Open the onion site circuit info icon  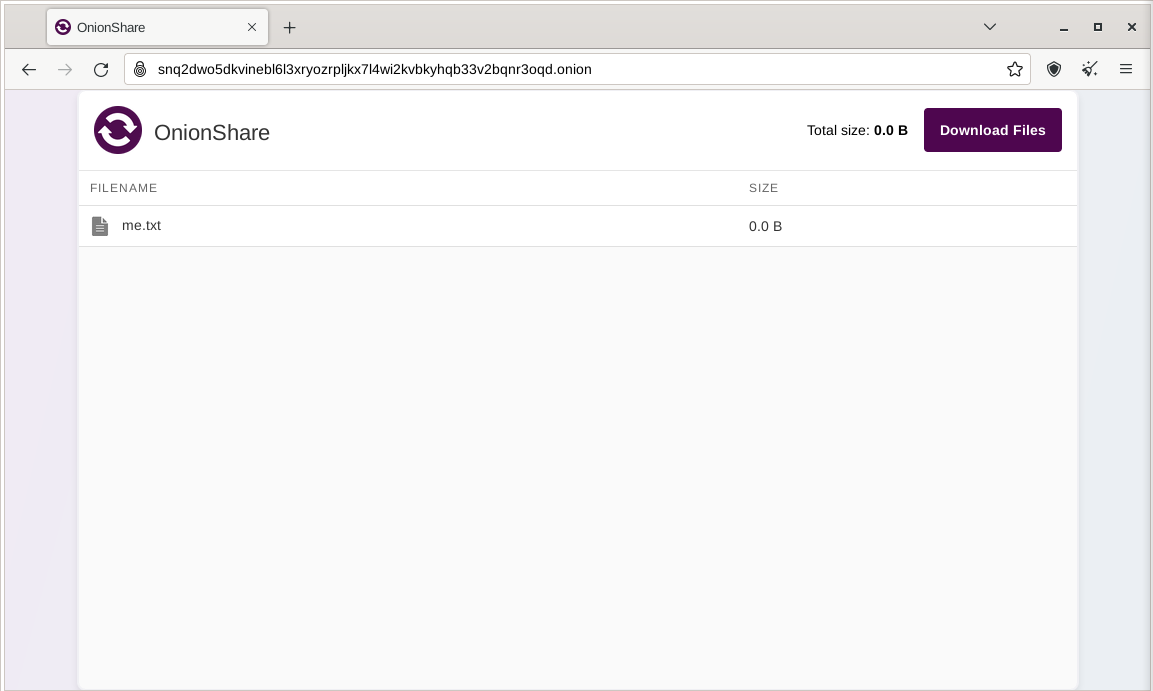(x=140, y=69)
